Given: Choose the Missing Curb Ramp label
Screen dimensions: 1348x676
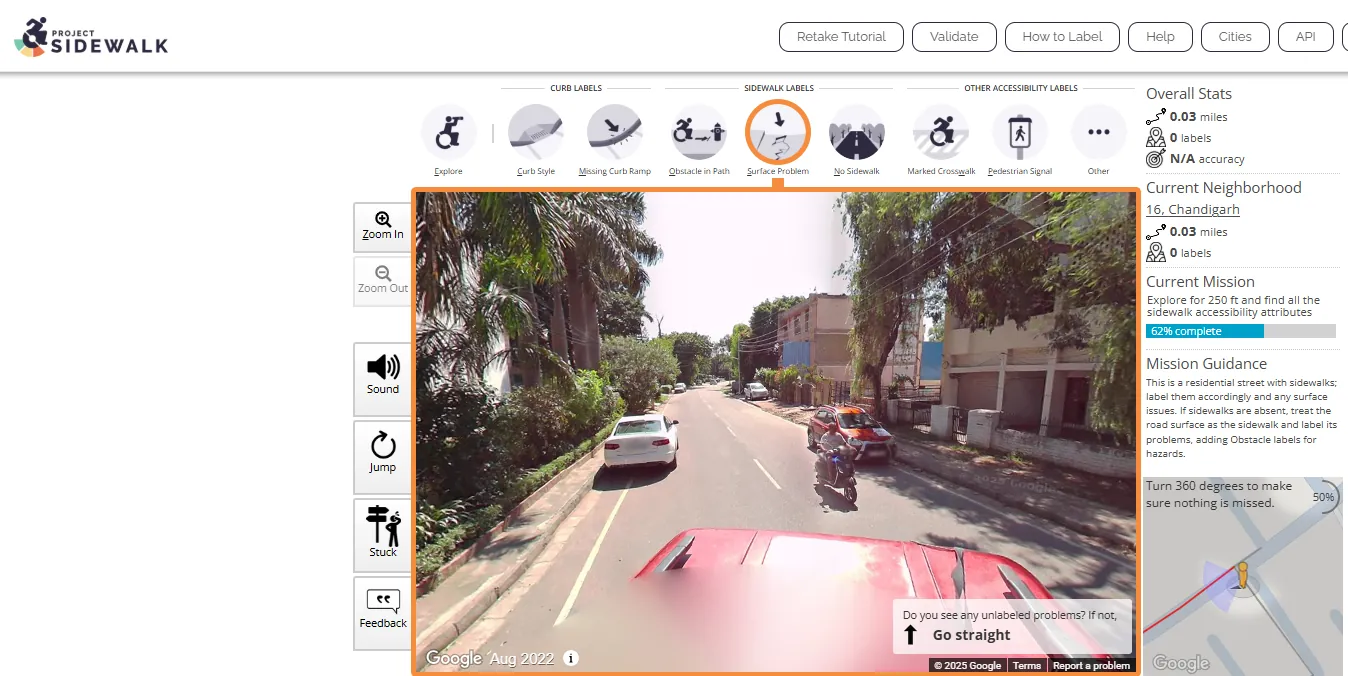Looking at the screenshot, I should click(614, 133).
